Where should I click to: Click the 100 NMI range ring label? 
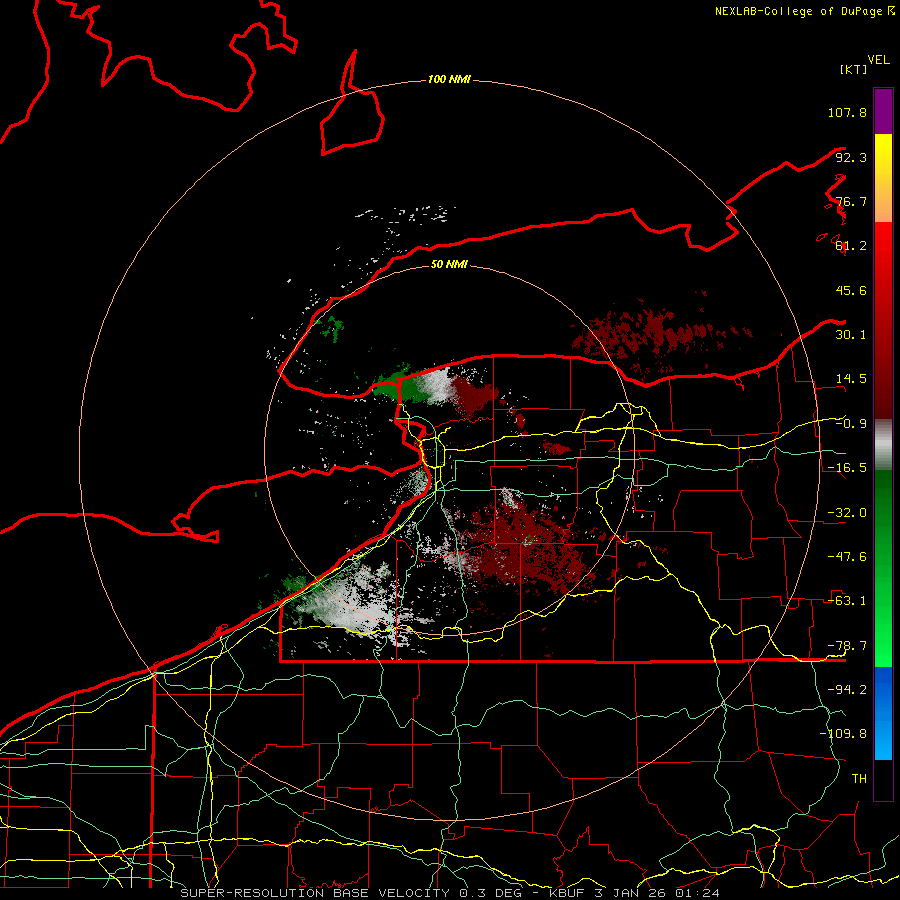coord(449,79)
